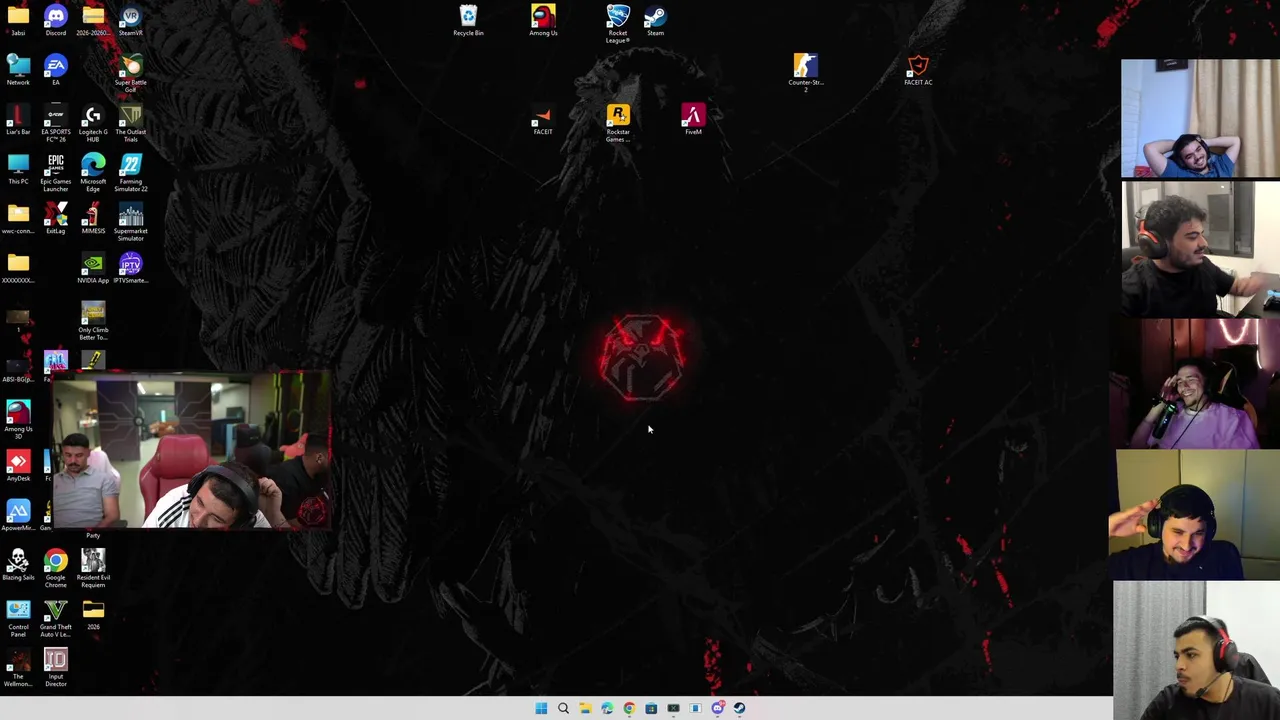Launch The Wellmon... game shortcut
The width and height of the screenshot is (1280, 720).
[x=18, y=666]
